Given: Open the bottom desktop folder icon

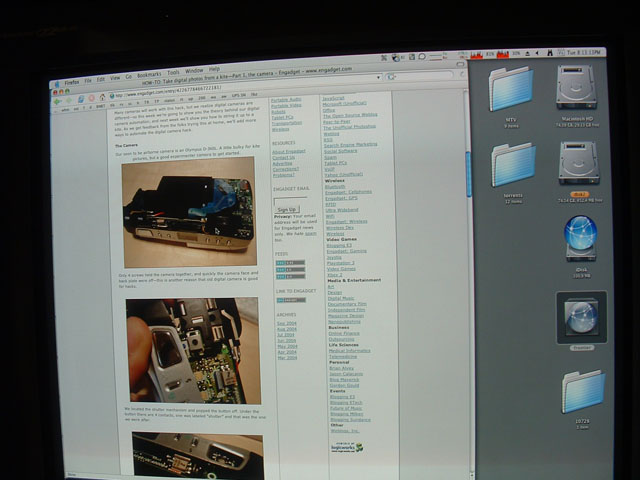Looking at the screenshot, I should 582,391.
